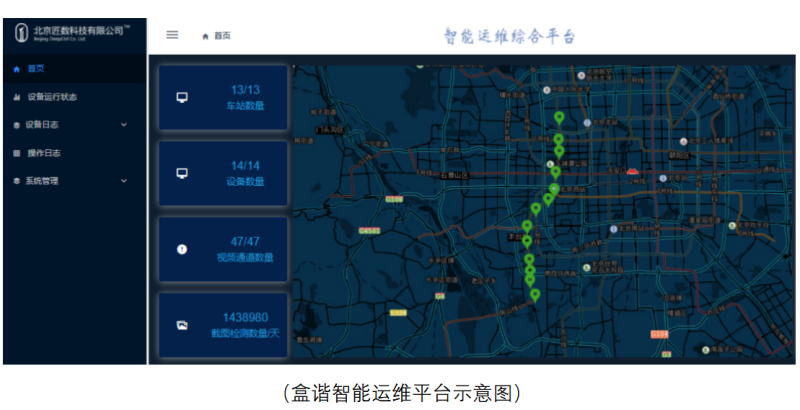Image resolution: width=800 pixels, height=410 pixels.
Task: Click the 1438980 screenshot detection count
Action: pyautogui.click(x=245, y=317)
